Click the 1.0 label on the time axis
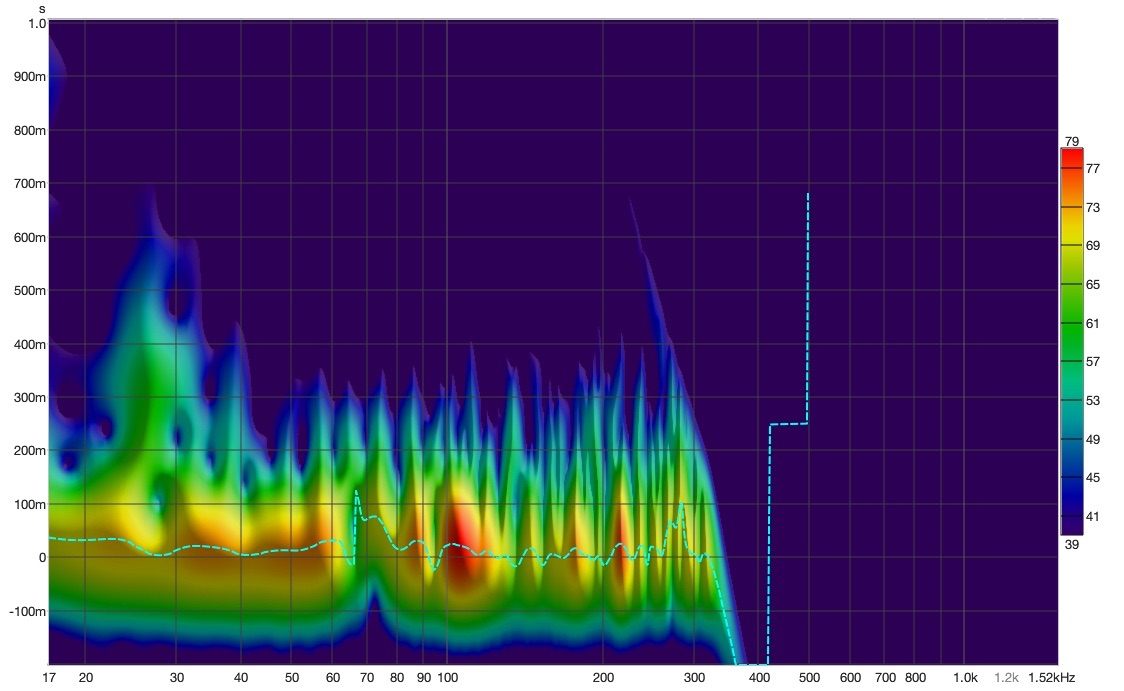This screenshot has height=691, width=1124. 37,24
